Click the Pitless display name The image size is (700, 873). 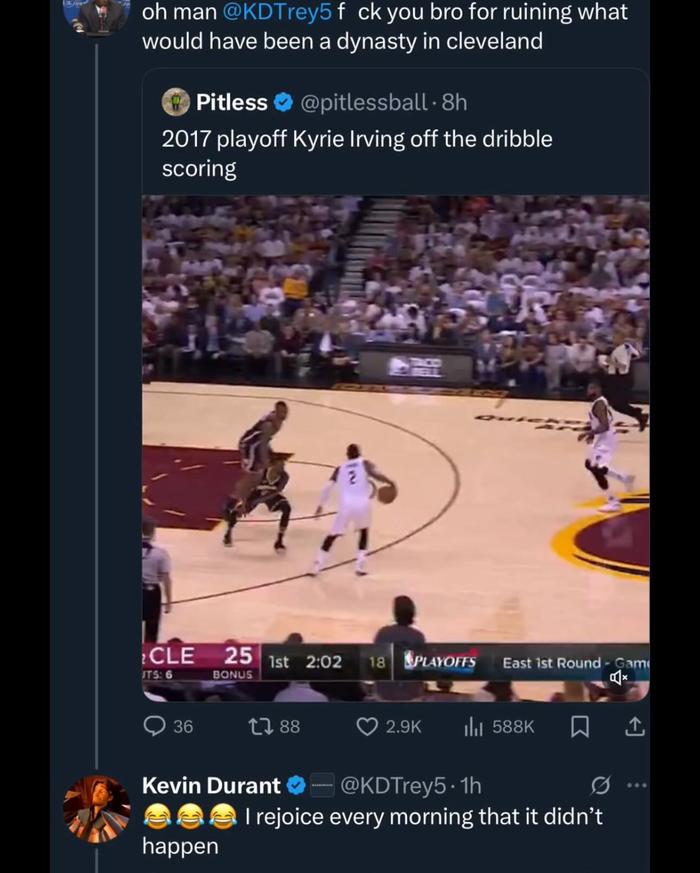[232, 102]
